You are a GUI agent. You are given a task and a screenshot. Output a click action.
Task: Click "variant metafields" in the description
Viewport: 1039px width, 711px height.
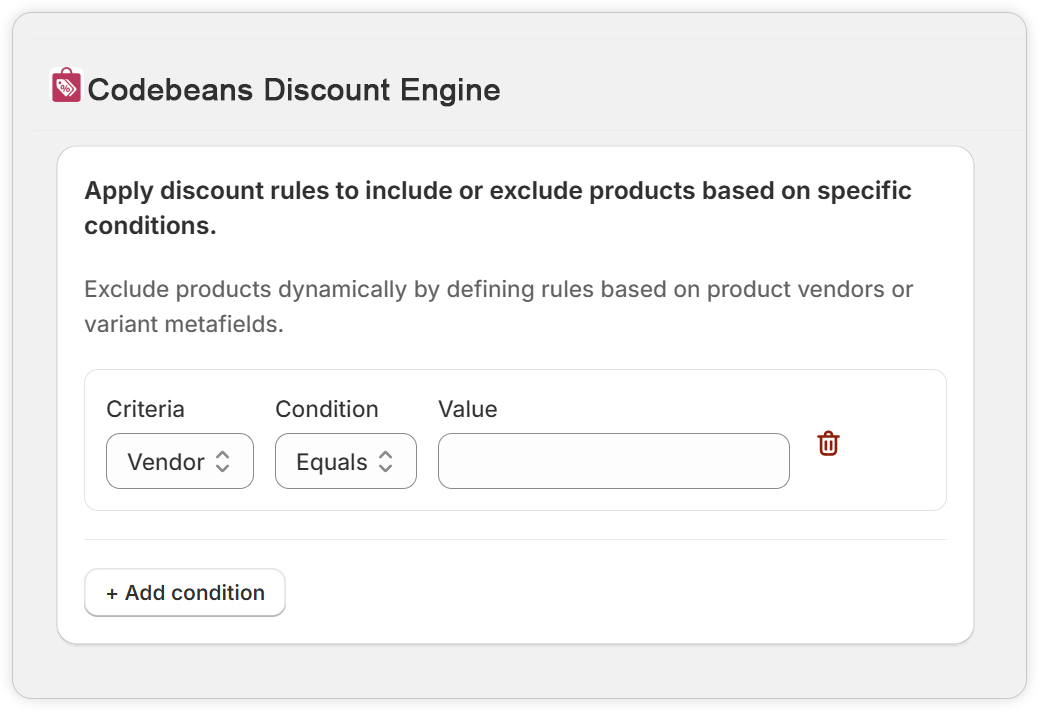[184, 325]
